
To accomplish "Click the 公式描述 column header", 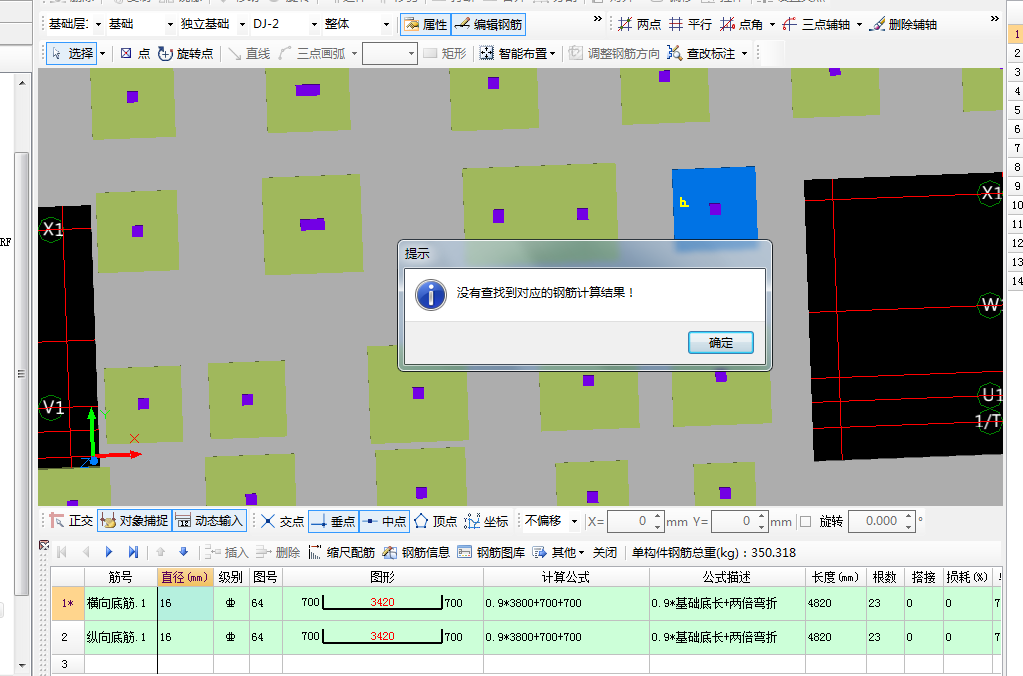I will [727, 577].
